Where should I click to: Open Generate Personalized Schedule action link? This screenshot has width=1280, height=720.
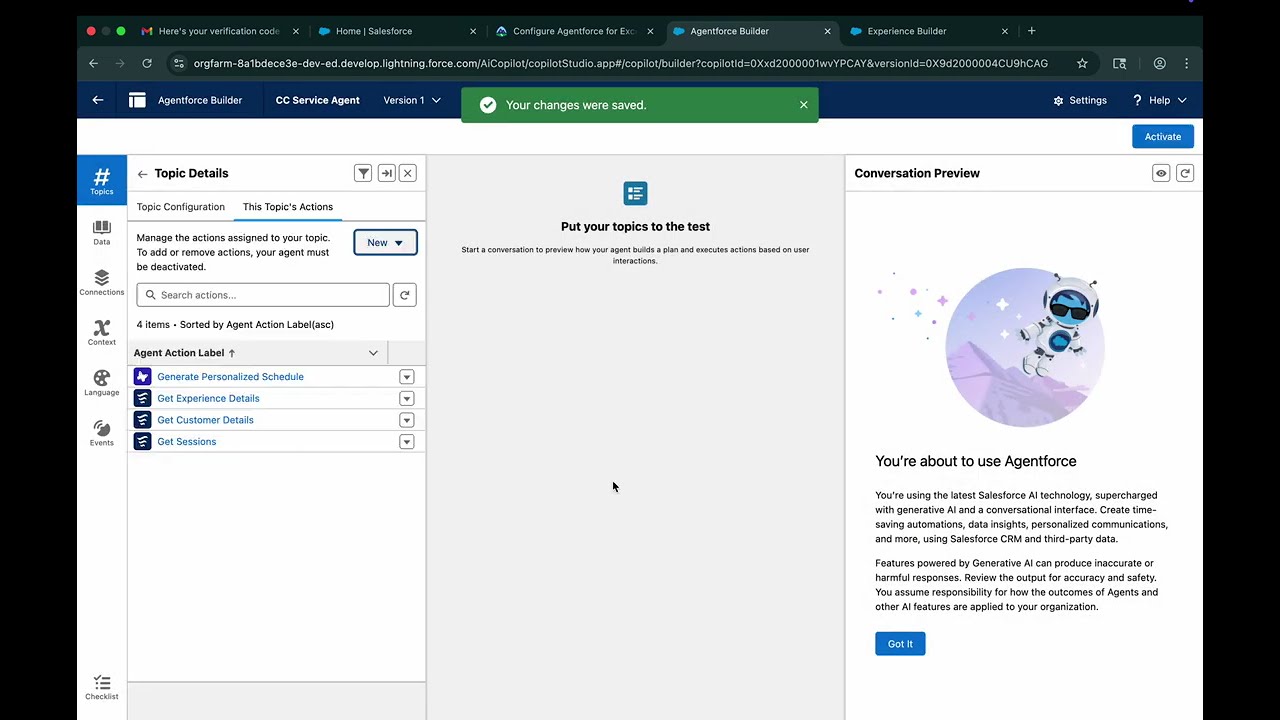pyautogui.click(x=230, y=377)
